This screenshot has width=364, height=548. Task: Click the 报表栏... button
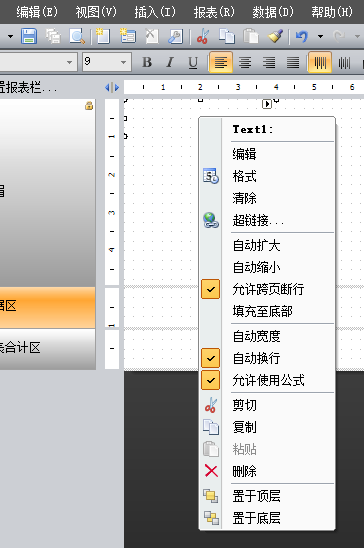coord(28,87)
